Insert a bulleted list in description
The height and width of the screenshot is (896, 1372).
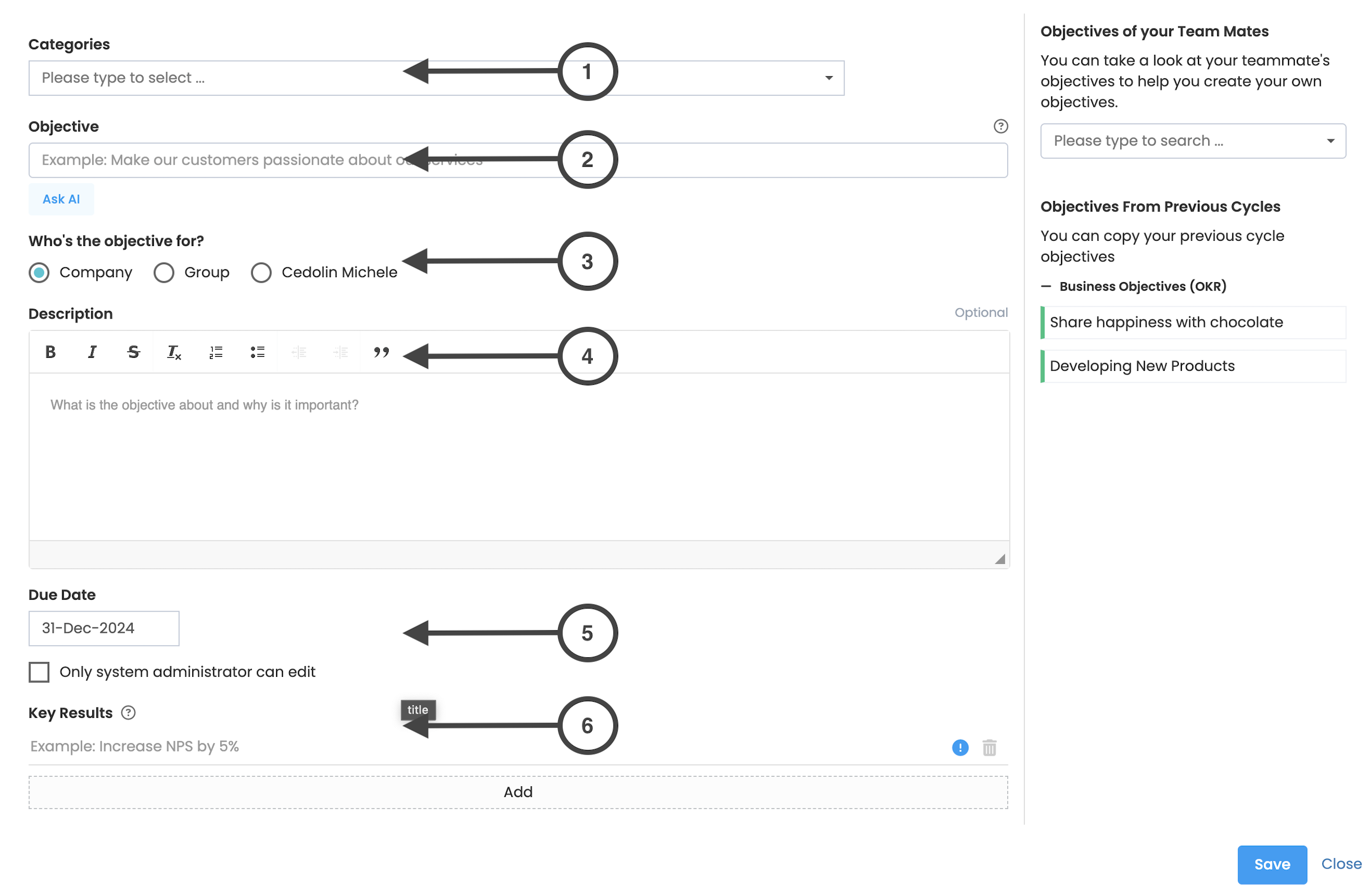click(257, 352)
